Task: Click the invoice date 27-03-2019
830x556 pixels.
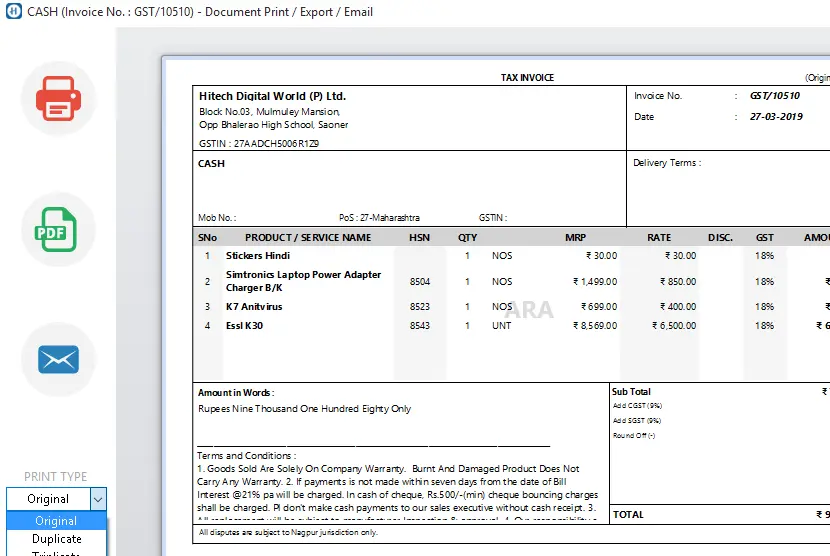Action: [776, 117]
